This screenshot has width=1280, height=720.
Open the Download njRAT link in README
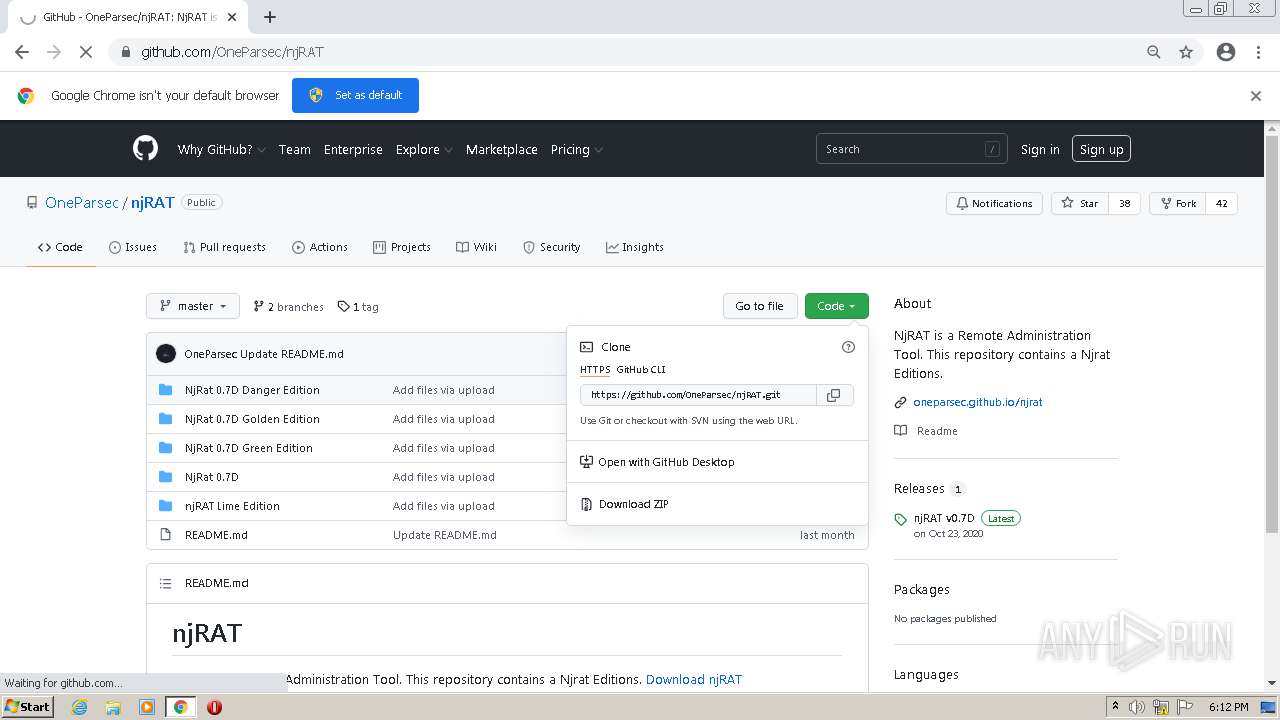(x=694, y=679)
